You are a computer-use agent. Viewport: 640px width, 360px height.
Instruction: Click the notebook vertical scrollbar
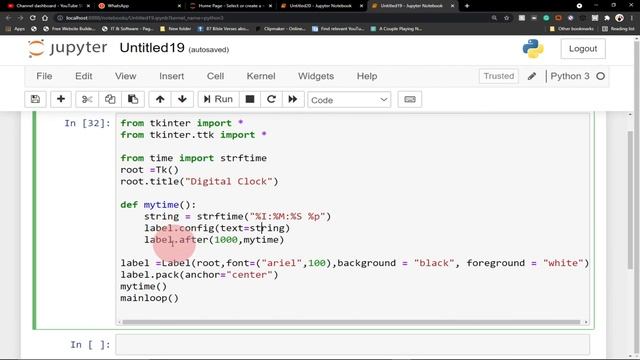point(631,200)
